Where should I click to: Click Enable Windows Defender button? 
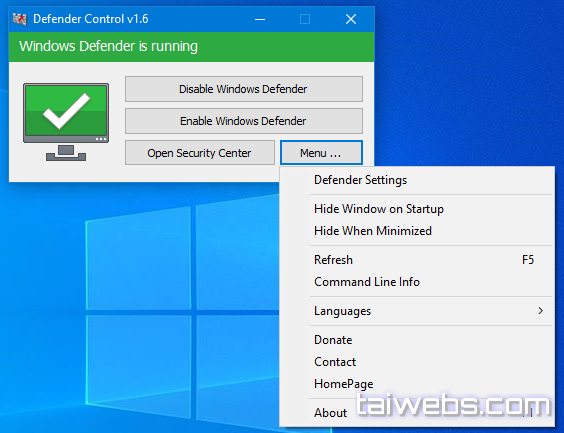tap(244, 121)
